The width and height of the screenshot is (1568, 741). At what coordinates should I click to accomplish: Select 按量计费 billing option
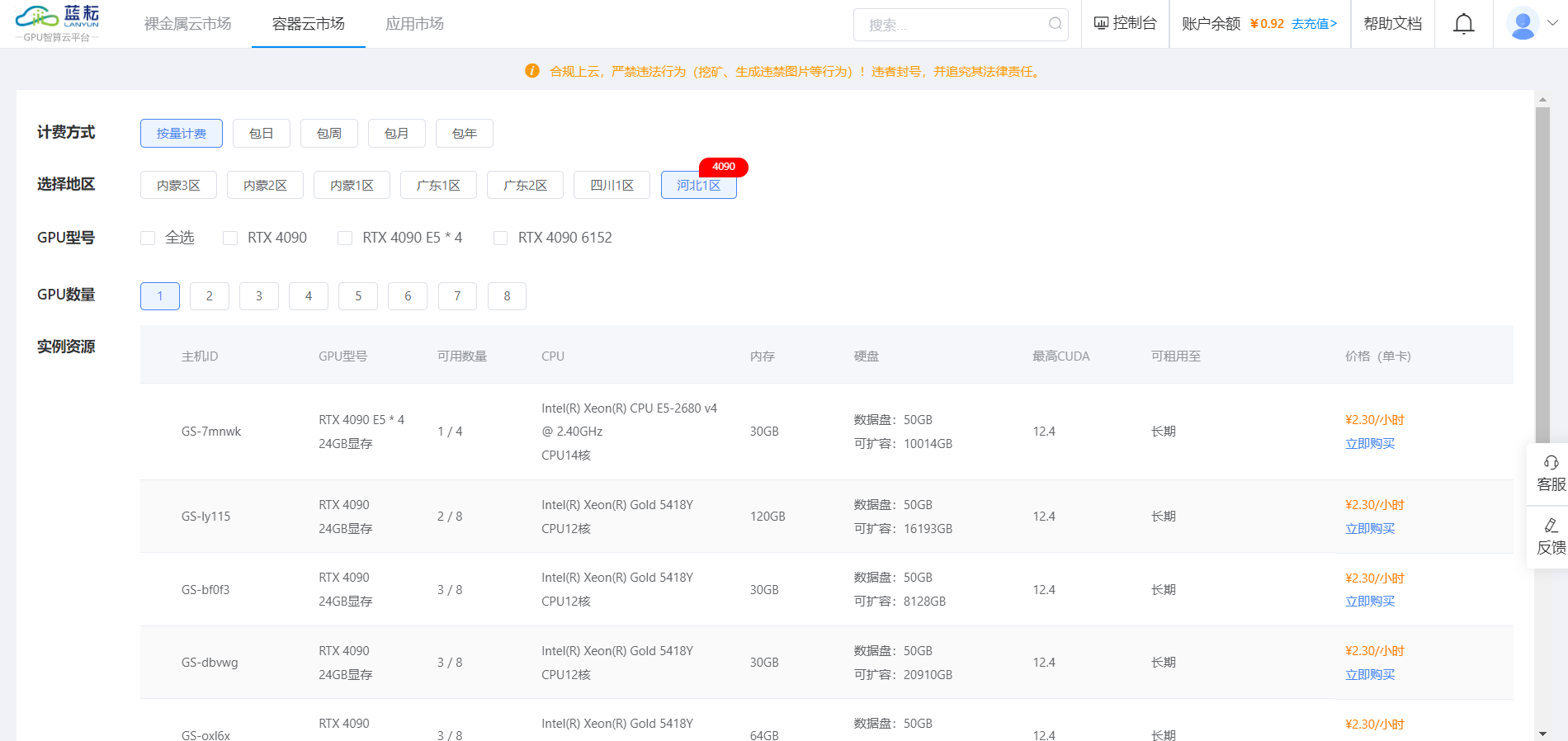(x=182, y=134)
